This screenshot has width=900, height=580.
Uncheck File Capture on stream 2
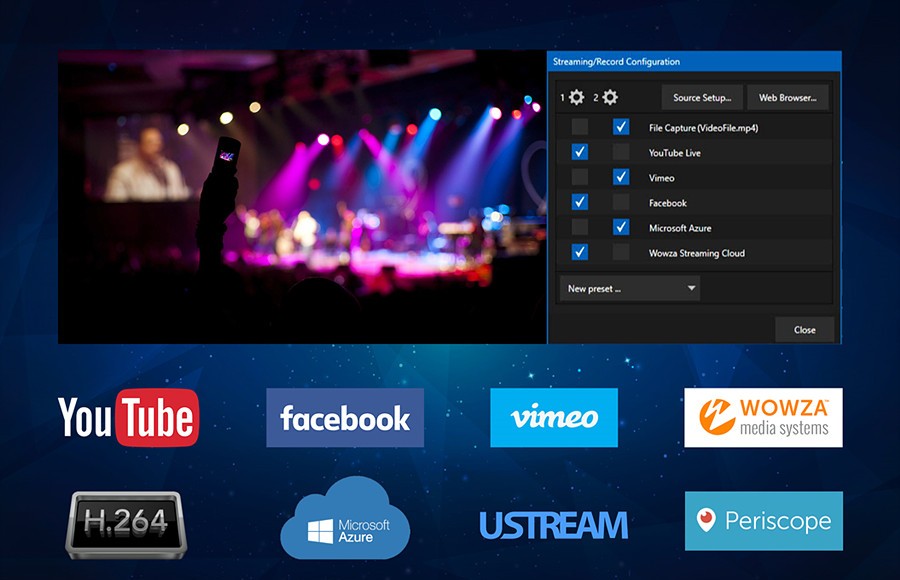coord(621,127)
